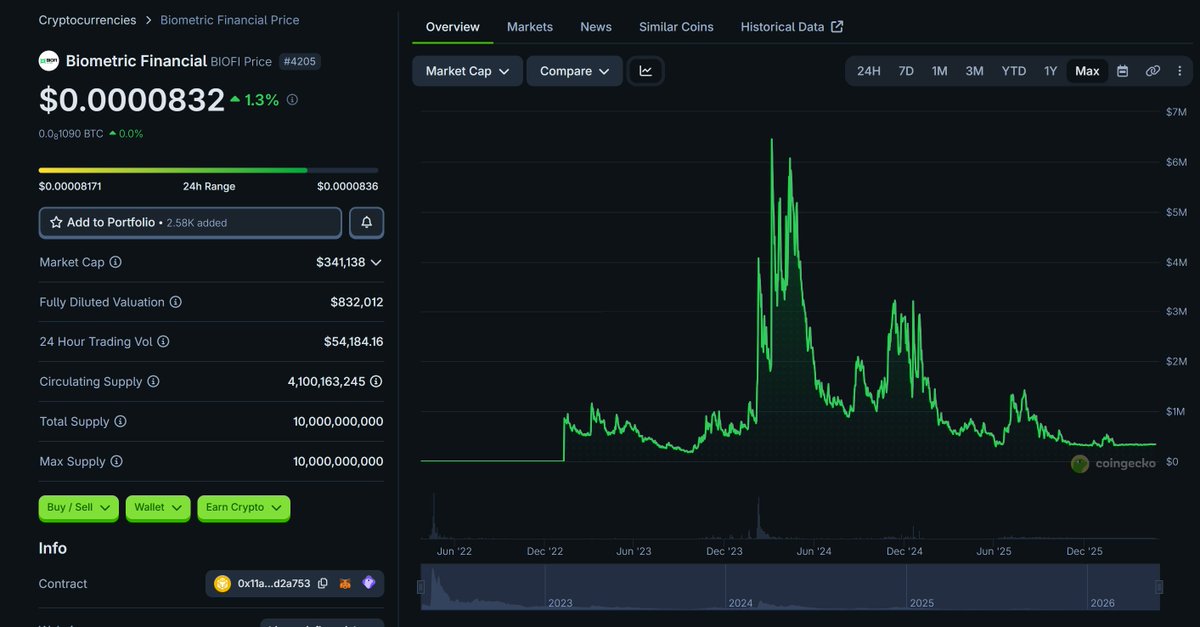Select the 1Y chart range
Screen dimensions: 1200x627
coord(1050,71)
